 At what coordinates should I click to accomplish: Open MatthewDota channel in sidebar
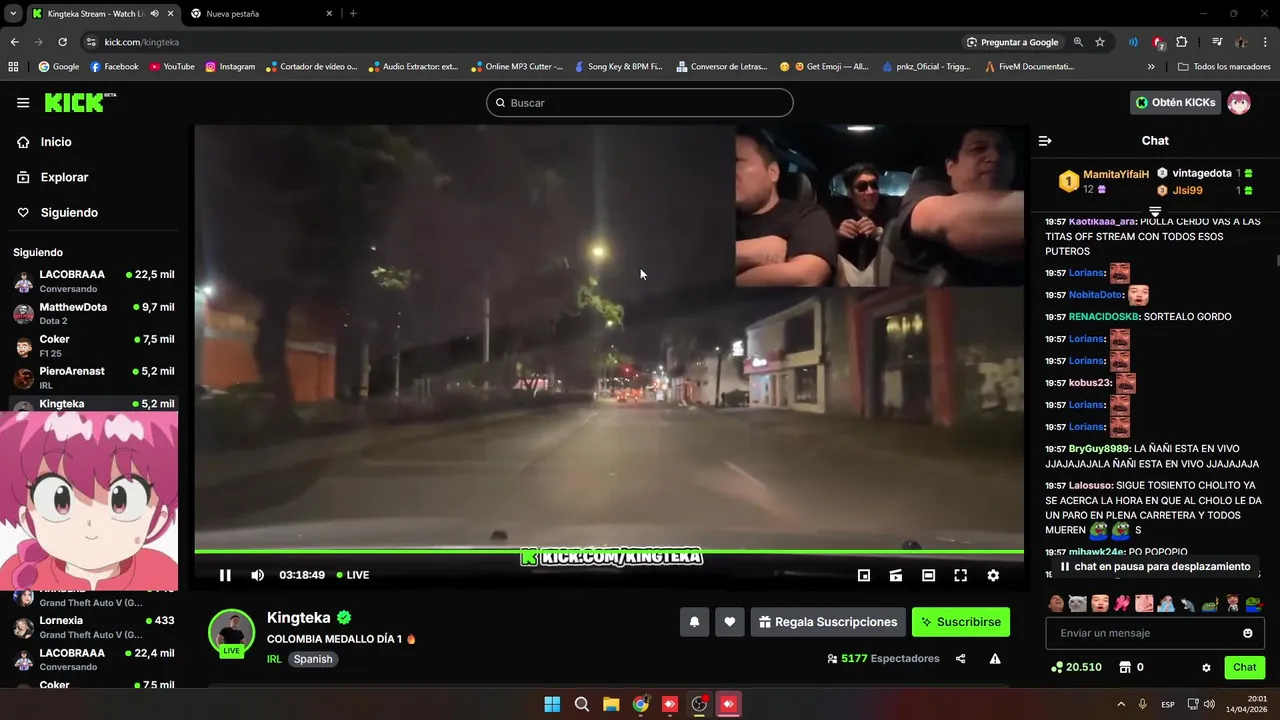pyautogui.click(x=93, y=313)
